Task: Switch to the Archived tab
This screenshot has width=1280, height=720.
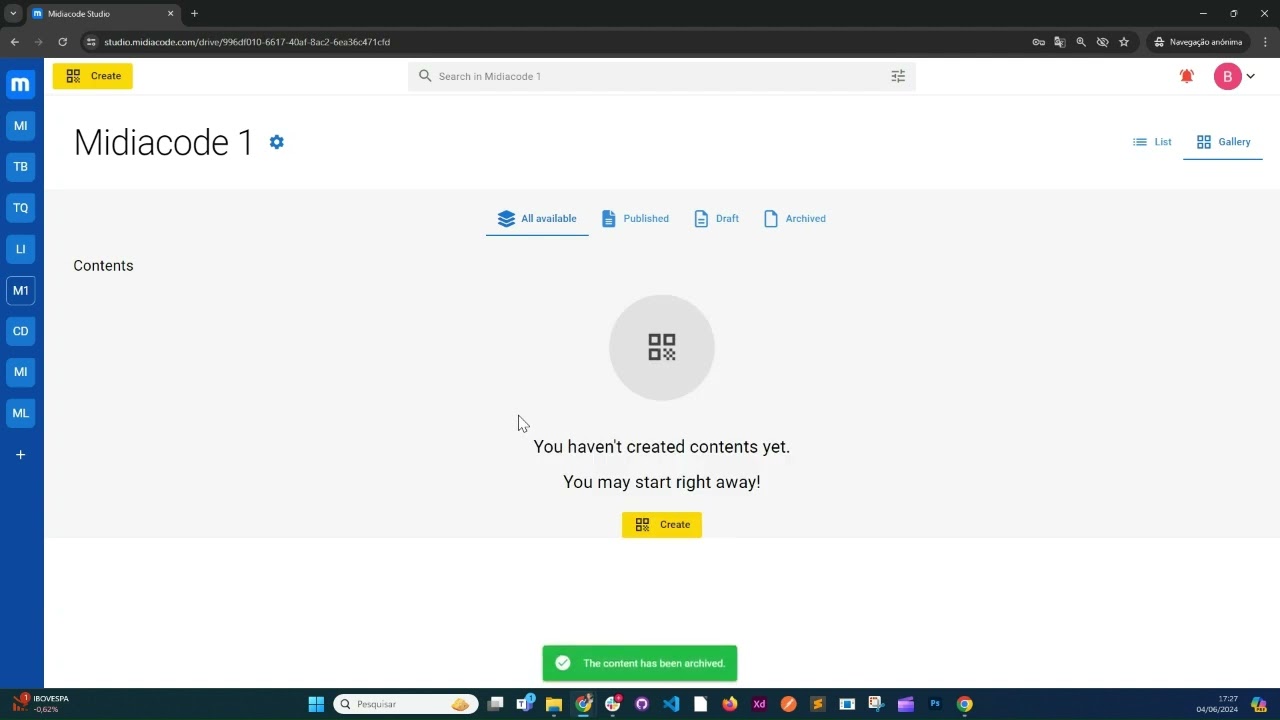Action: point(795,219)
